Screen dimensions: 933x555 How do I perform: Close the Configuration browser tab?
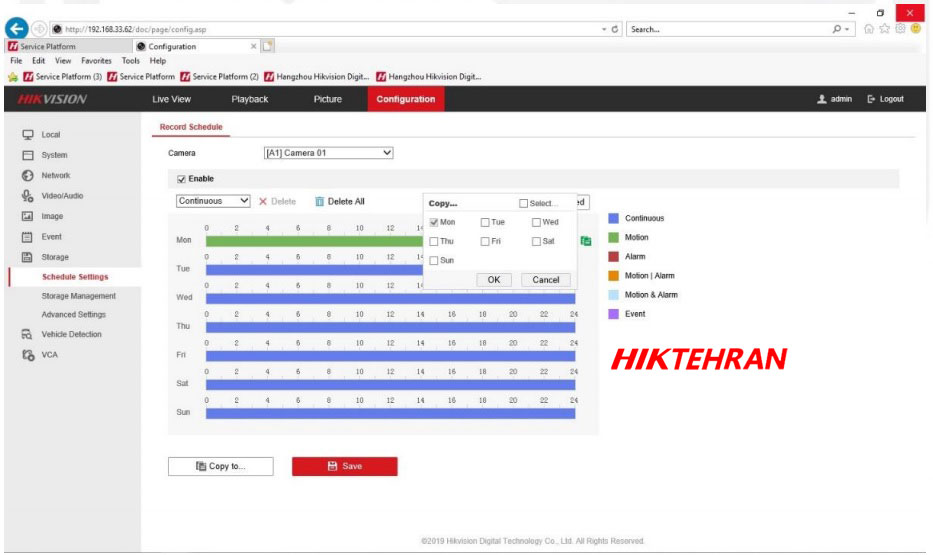[x=253, y=46]
